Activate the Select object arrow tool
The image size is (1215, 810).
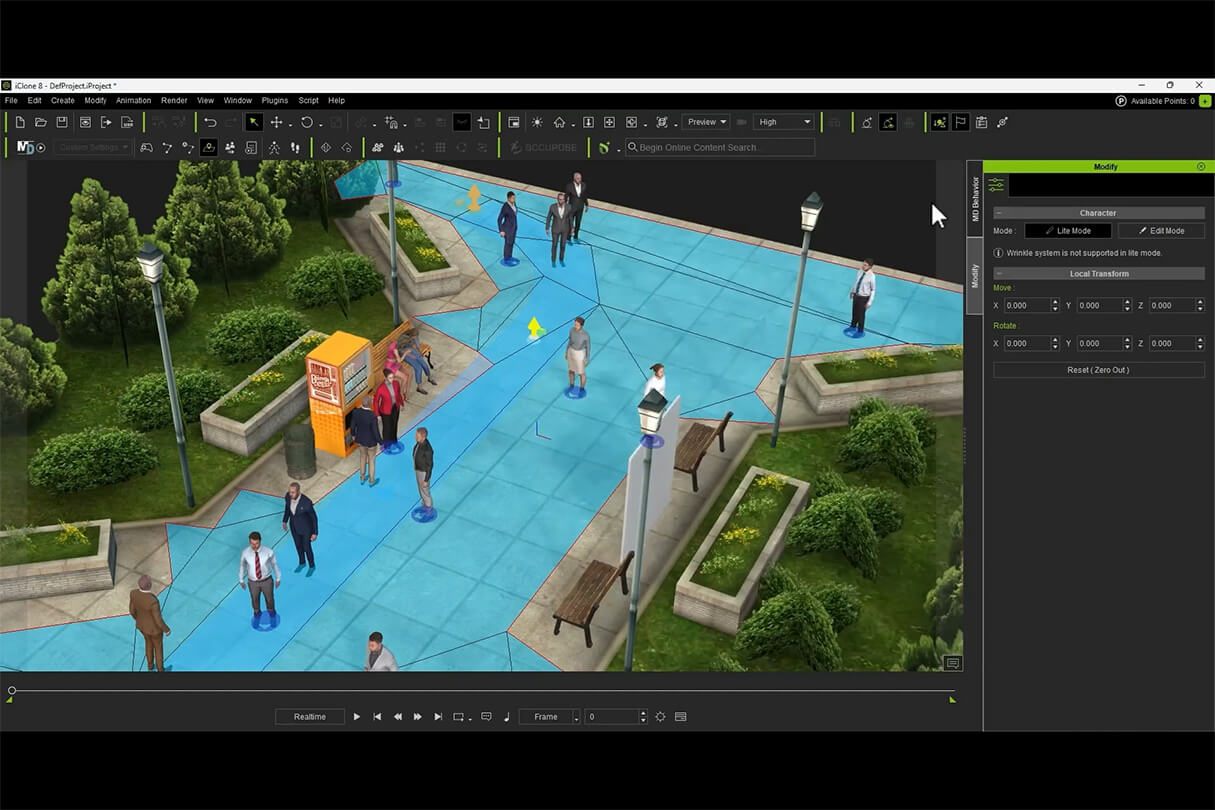pyautogui.click(x=254, y=122)
